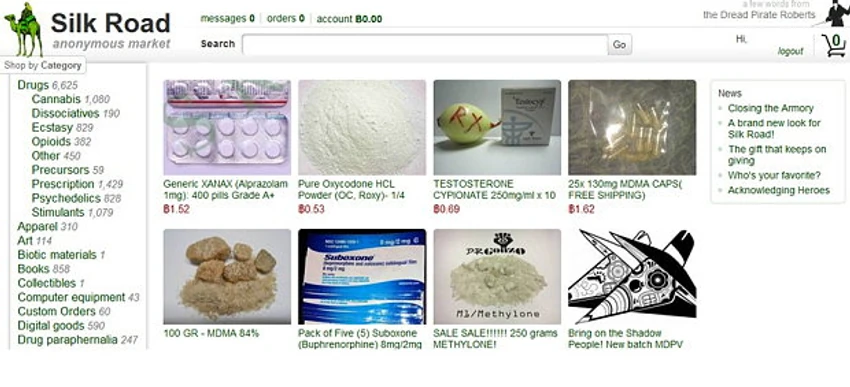Viewport: 850px width, 387px height.
Task: Open 'Closing the Armory' news item
Action: 770,108
